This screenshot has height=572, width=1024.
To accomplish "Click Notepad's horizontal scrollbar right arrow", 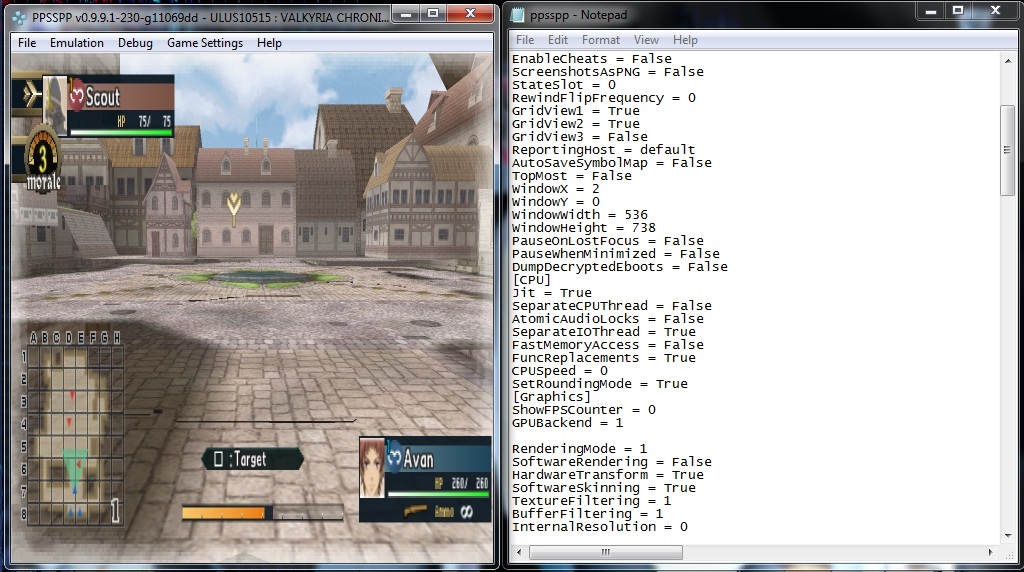I will click(x=991, y=552).
